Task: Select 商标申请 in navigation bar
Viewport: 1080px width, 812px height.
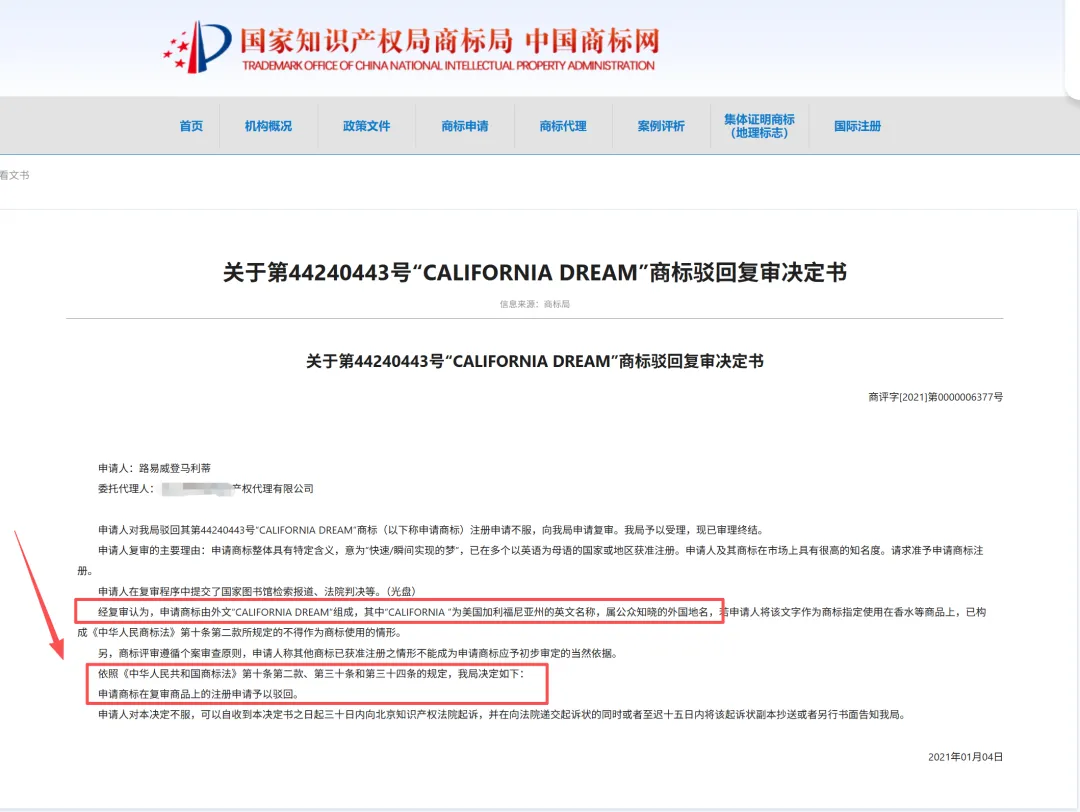Action: point(465,126)
